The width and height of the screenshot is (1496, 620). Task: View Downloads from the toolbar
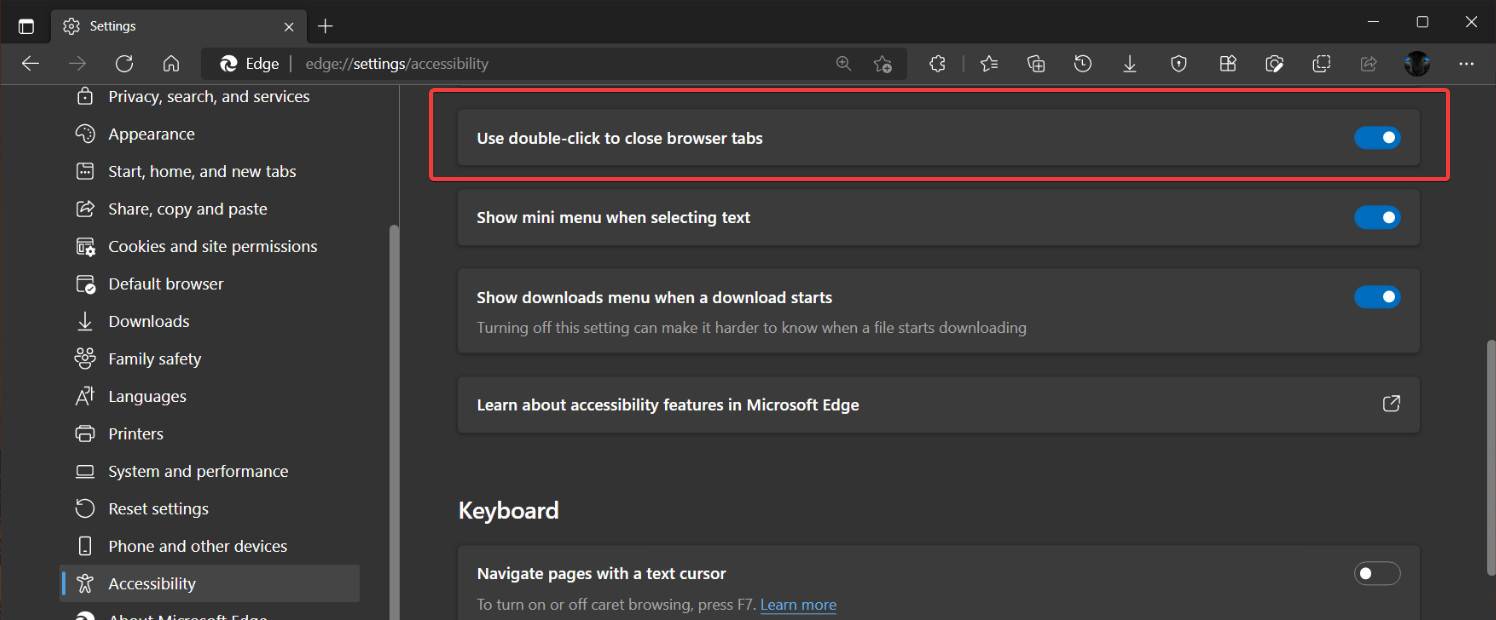pos(1130,63)
